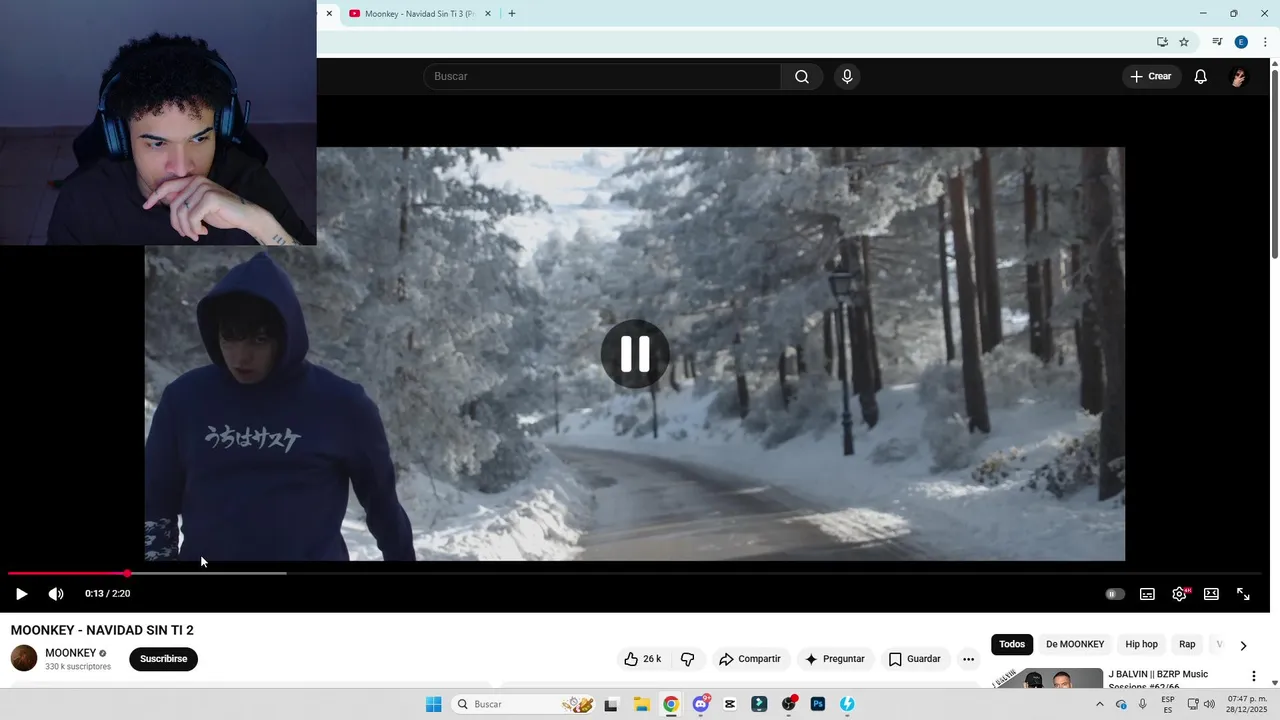This screenshot has height=720, width=1280.
Task: Bookmark this page with the star icon
Action: [1184, 42]
